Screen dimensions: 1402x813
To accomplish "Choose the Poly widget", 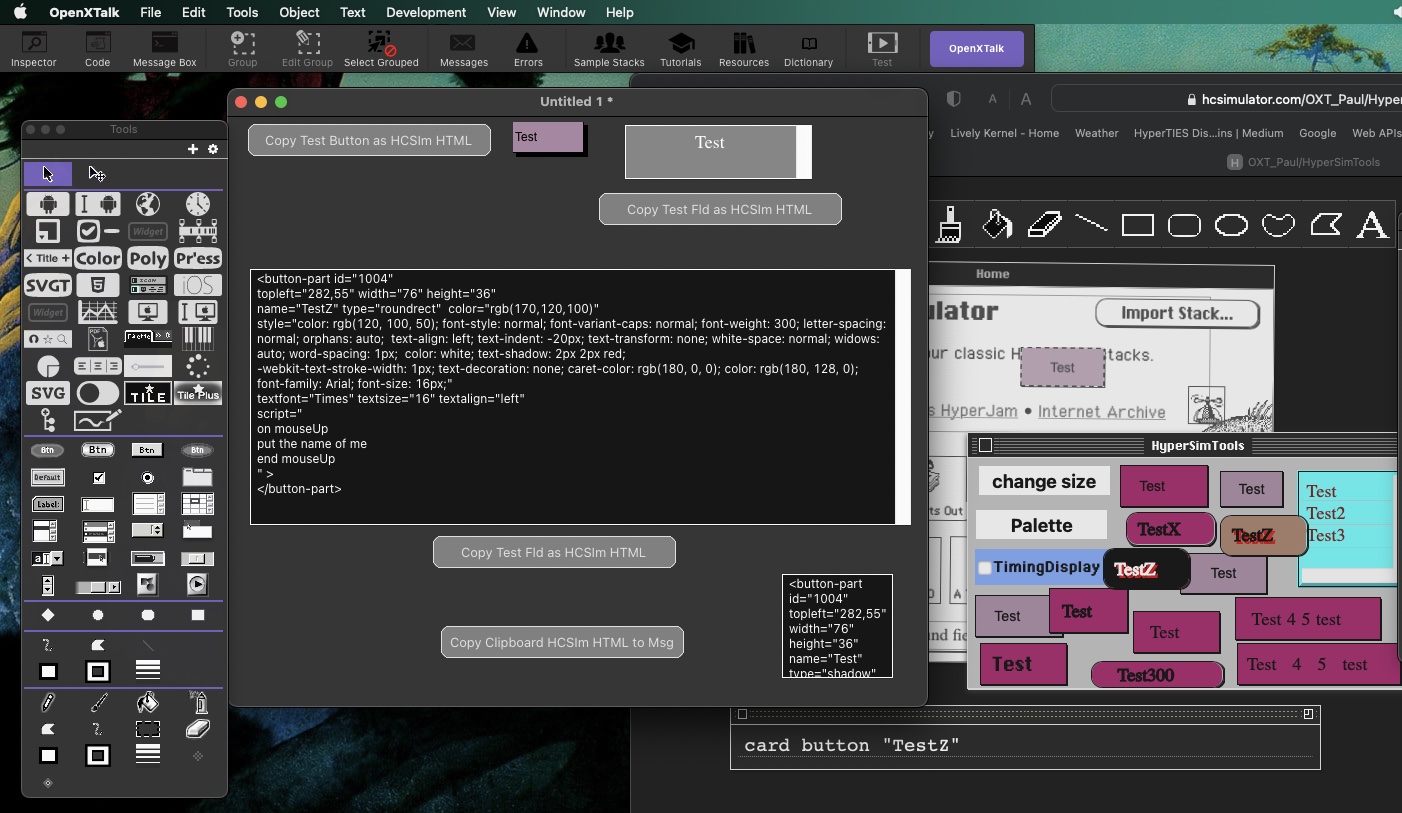I will coord(148,258).
